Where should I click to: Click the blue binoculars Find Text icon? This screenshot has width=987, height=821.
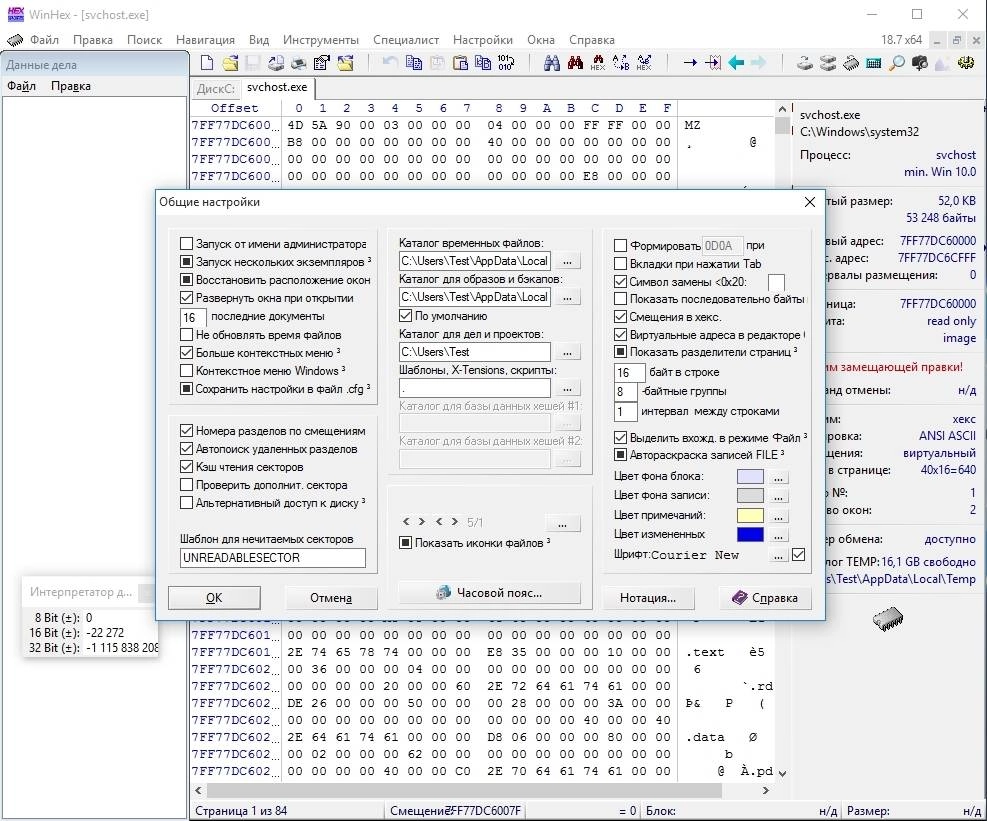[x=552, y=62]
